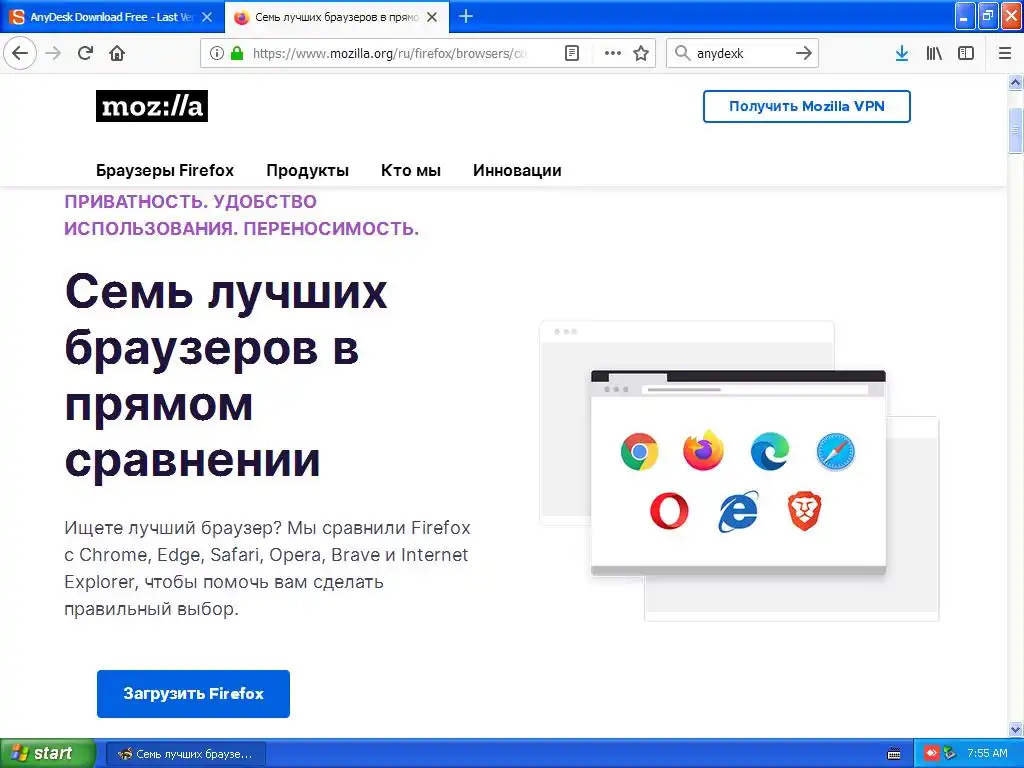
Task: Close the Семь лучших браузеров tab
Action: (x=432, y=17)
